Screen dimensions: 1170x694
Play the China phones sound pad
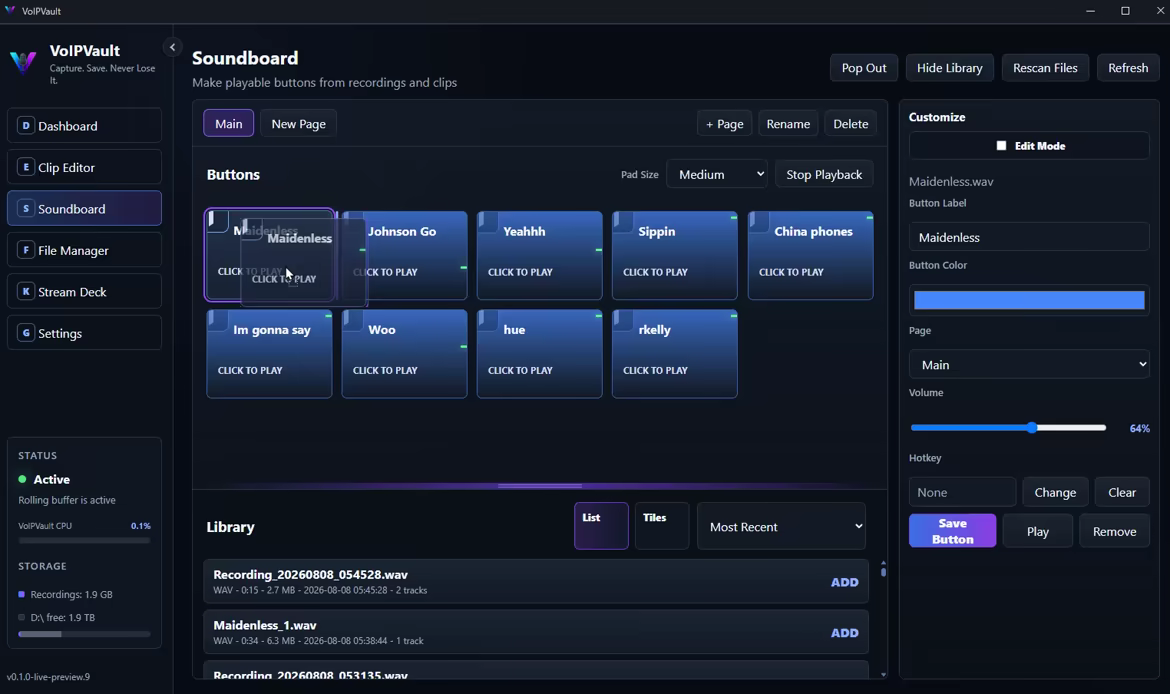(810, 255)
